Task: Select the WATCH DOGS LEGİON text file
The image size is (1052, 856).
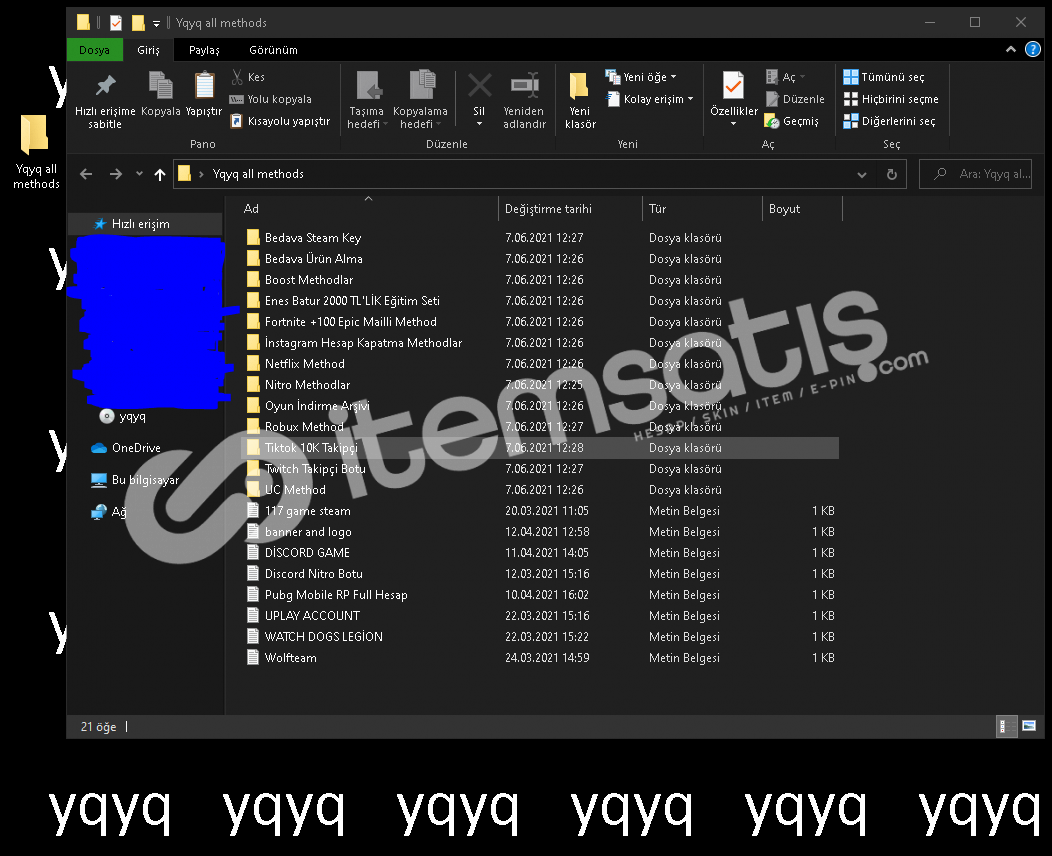Action: pyautogui.click(x=323, y=637)
